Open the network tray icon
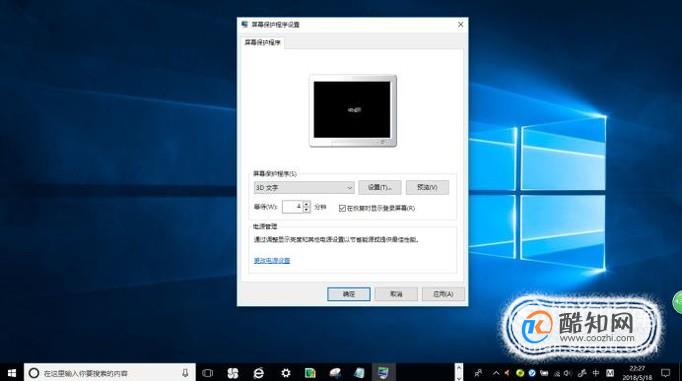This screenshot has width=682, height=381. tap(557, 373)
